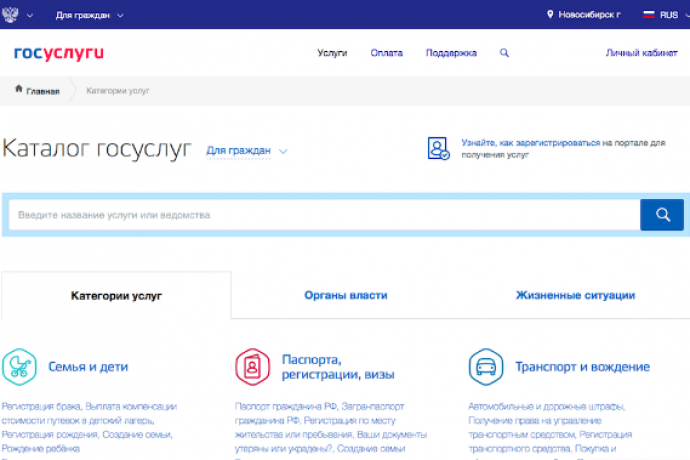Click the Russian coat of arms icon
This screenshot has height=460, width=690.
(x=12, y=15)
